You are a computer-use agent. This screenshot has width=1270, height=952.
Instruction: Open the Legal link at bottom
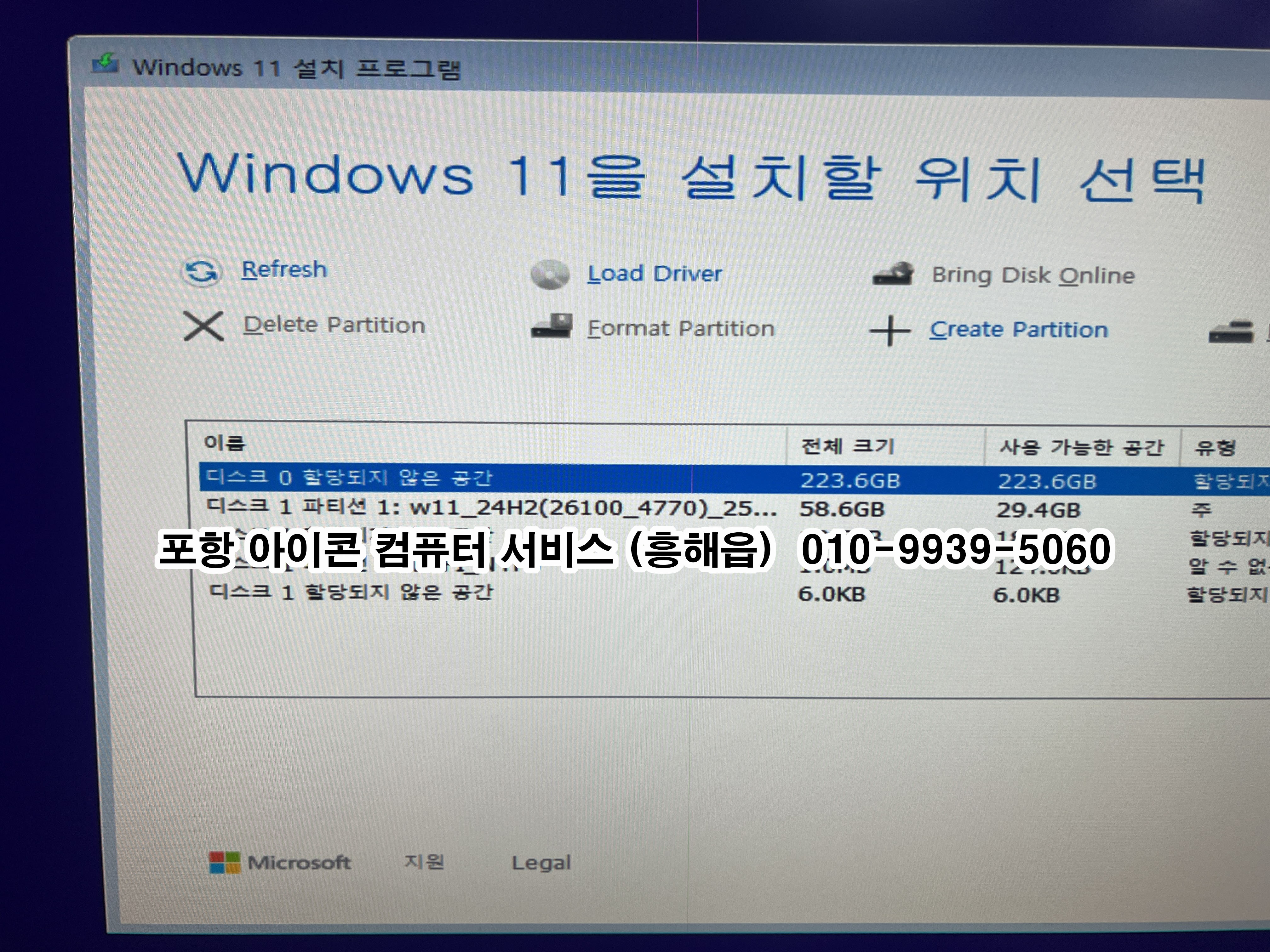point(541,863)
